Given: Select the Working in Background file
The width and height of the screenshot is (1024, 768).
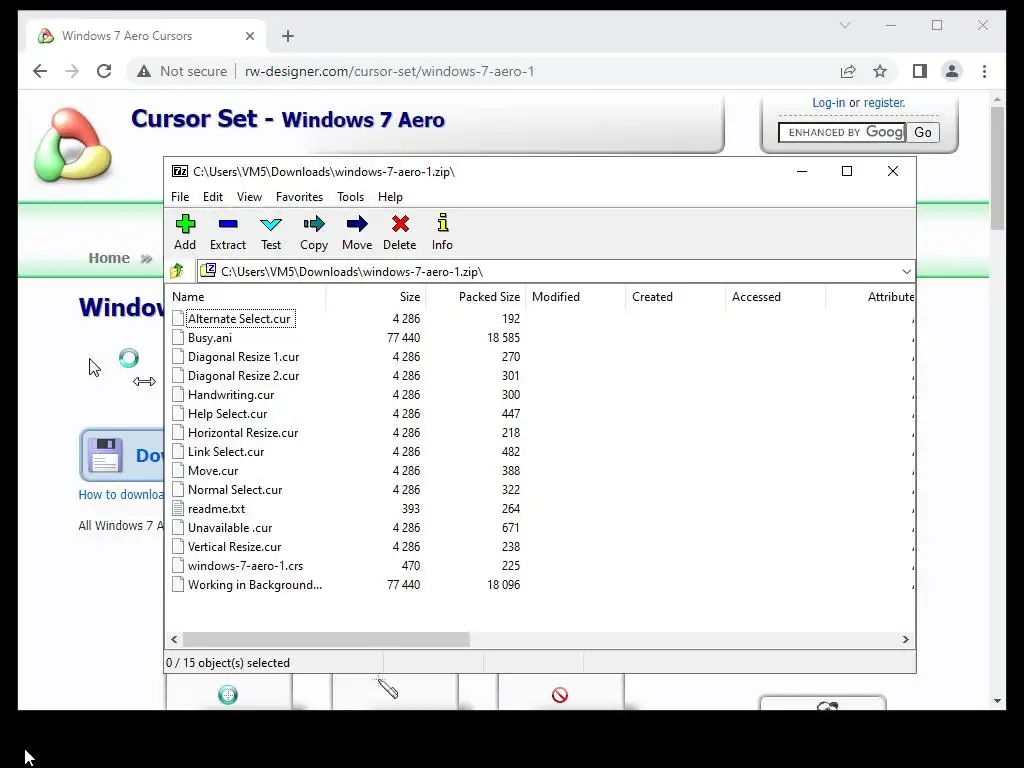Looking at the screenshot, I should pos(255,584).
